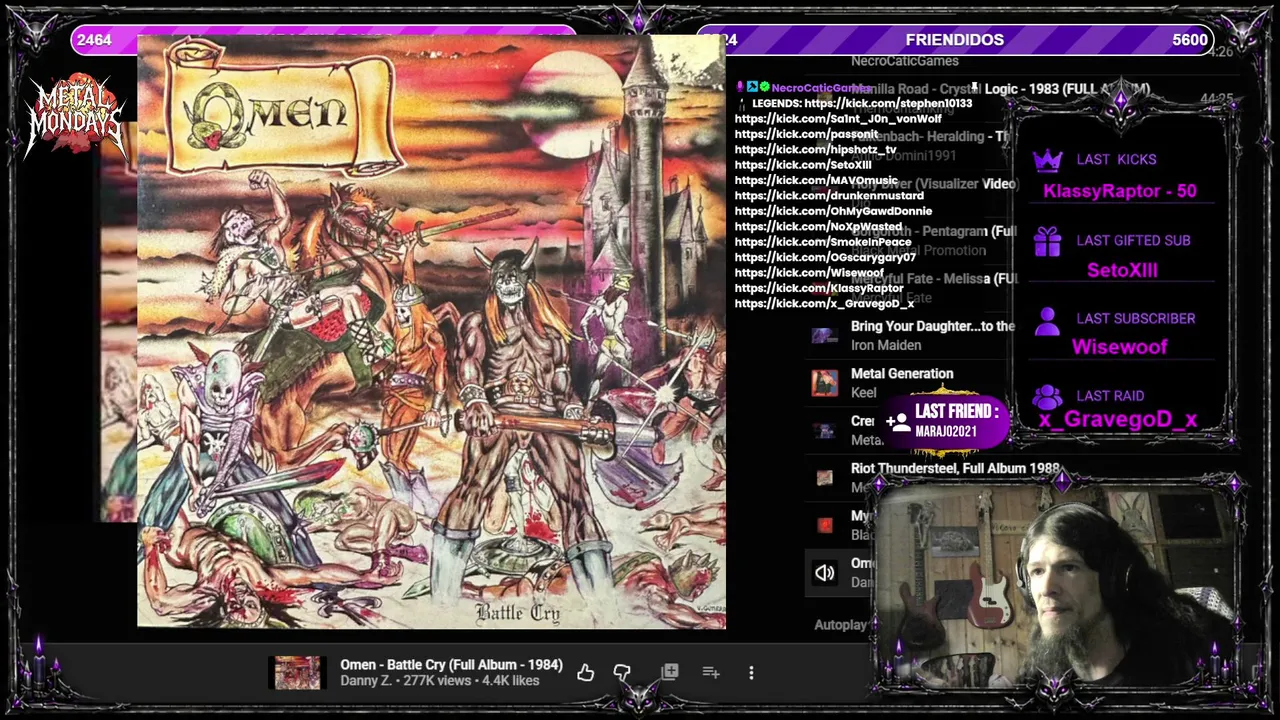Click the 'MARAJO2021' last friend name
Viewport: 1280px width, 720px height.
click(946, 432)
